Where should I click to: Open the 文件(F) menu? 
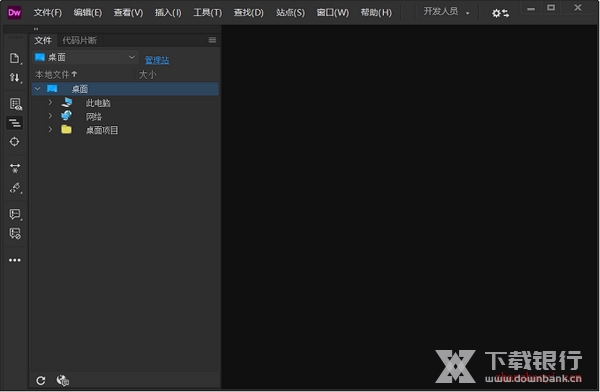coord(47,13)
